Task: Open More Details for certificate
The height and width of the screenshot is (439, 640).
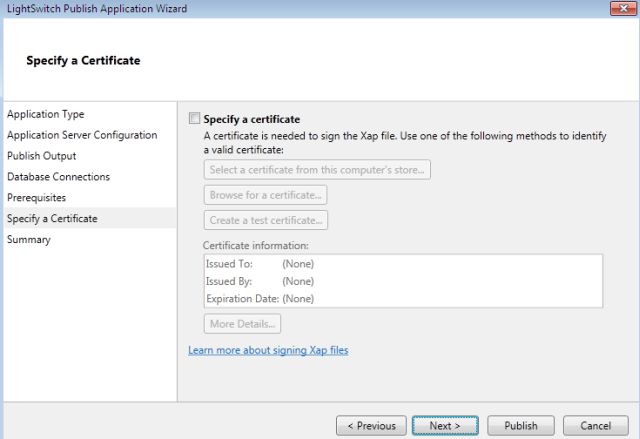Action: 243,324
